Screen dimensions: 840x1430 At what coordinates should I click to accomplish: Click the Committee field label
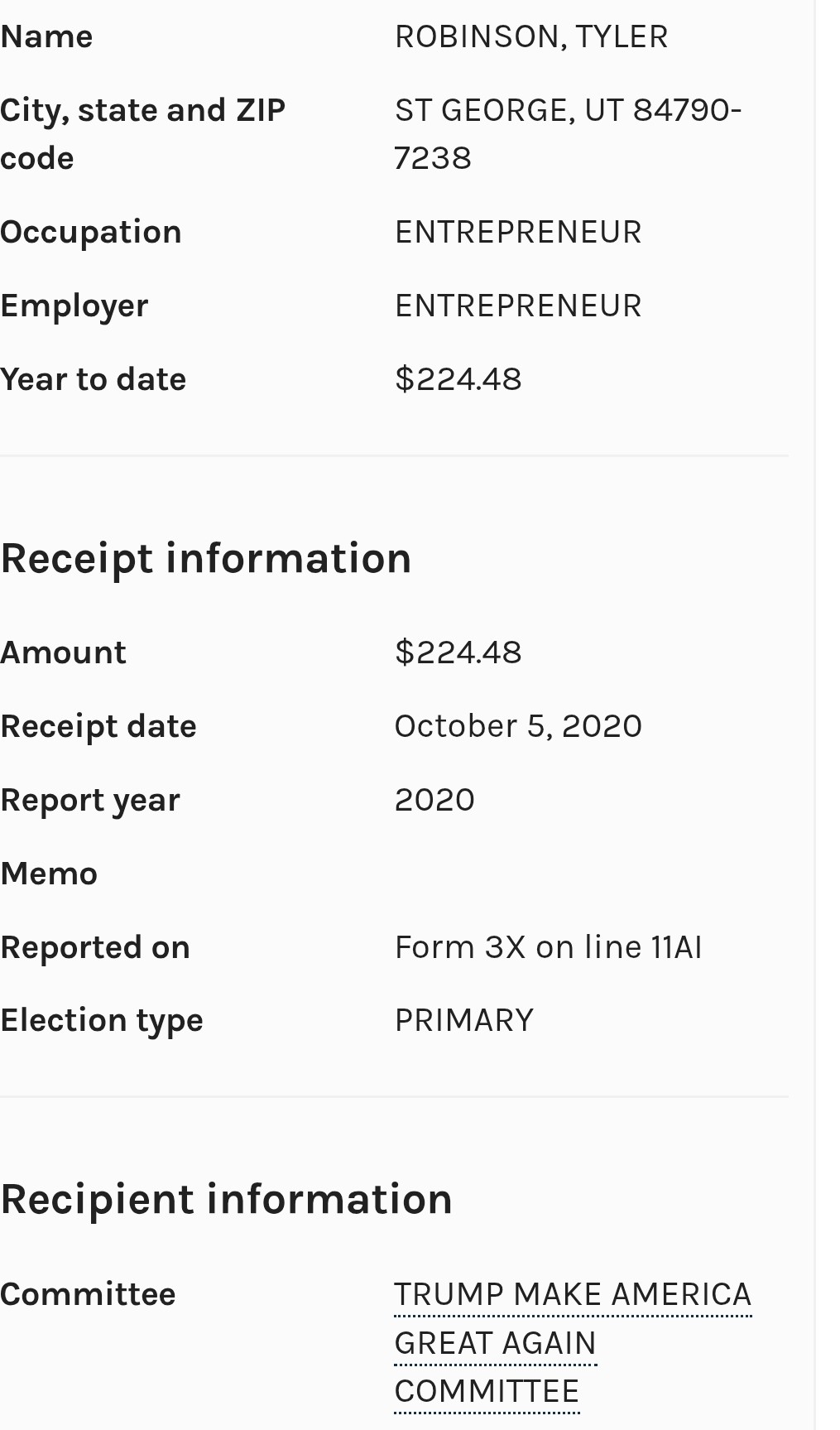(x=88, y=1295)
